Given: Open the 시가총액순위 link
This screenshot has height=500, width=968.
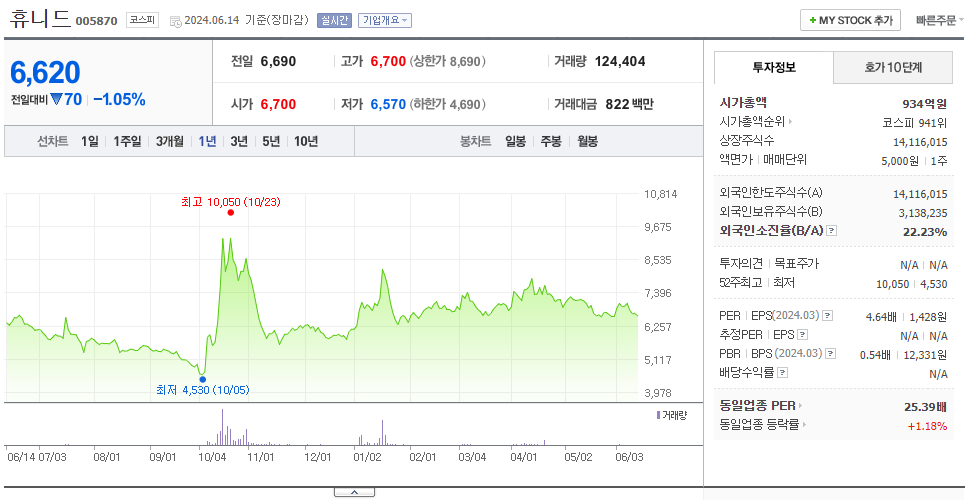Looking at the screenshot, I should coord(752,122).
